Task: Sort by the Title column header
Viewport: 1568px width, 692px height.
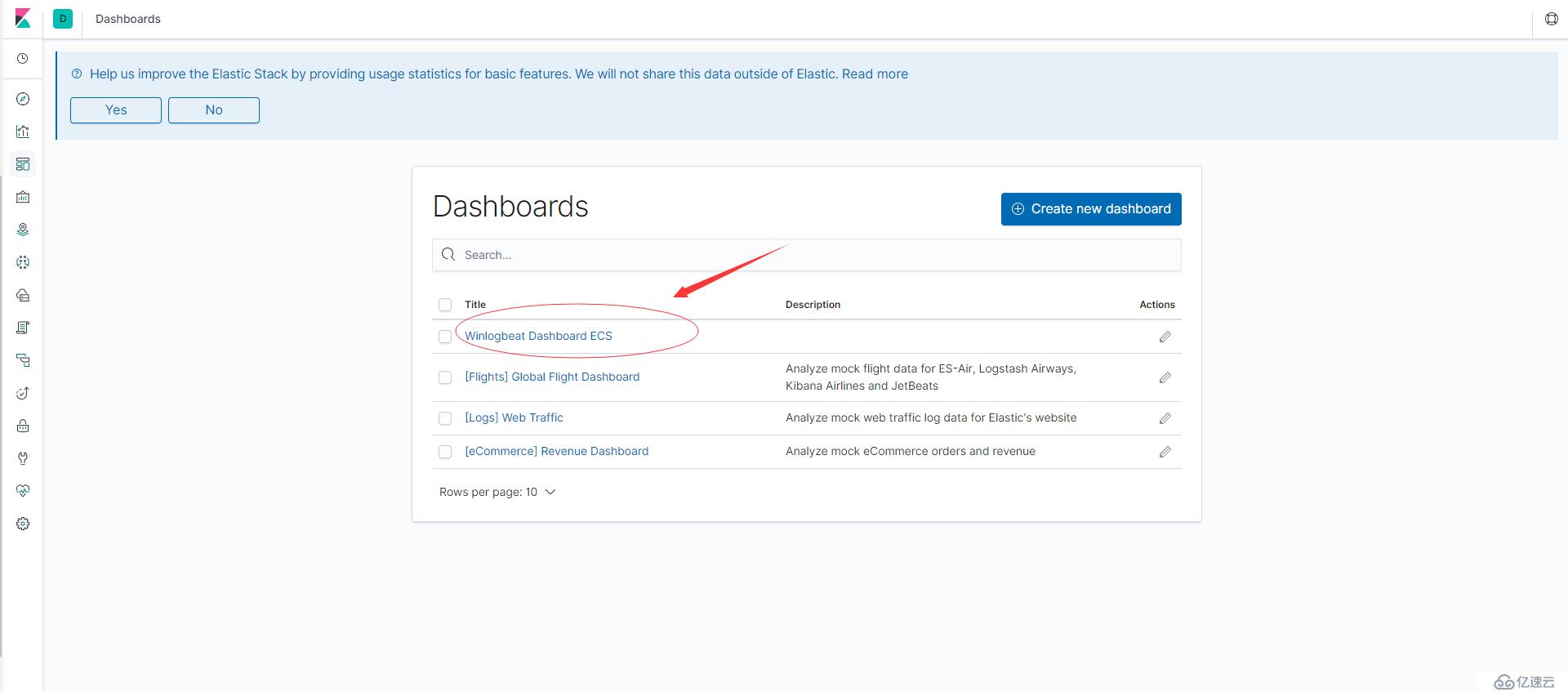Action: point(475,304)
